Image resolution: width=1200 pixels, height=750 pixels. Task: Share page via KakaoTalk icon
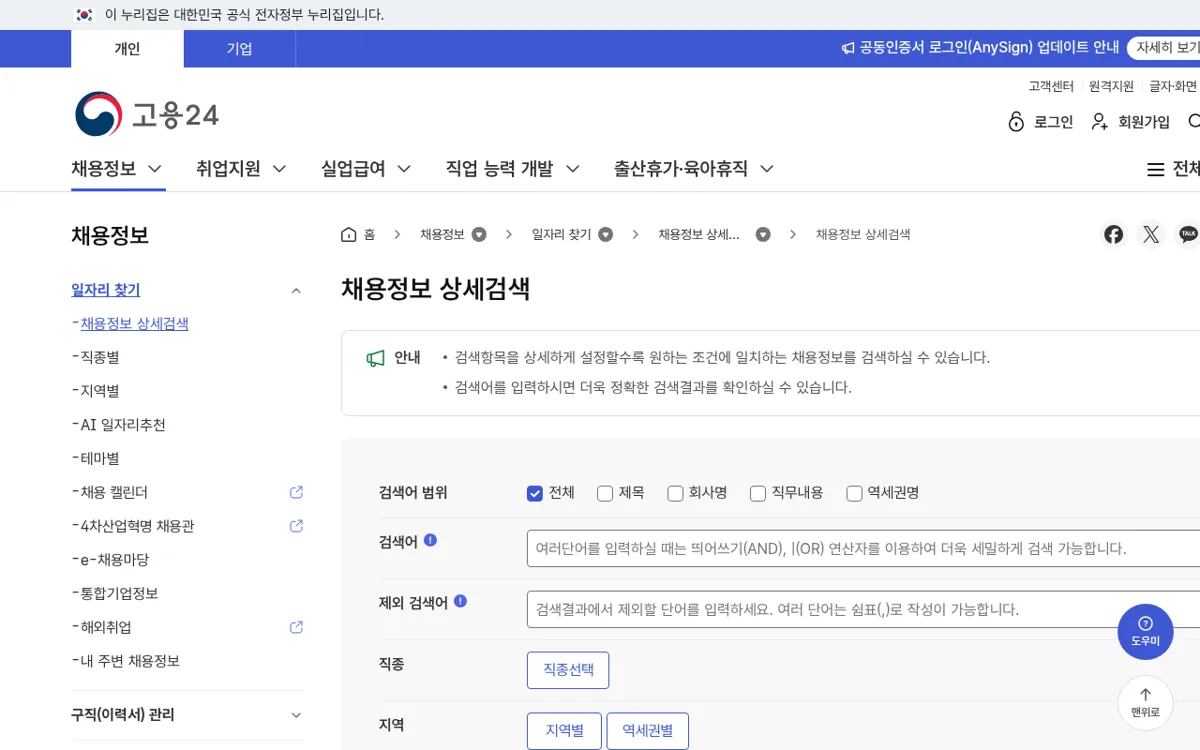[1188, 235]
